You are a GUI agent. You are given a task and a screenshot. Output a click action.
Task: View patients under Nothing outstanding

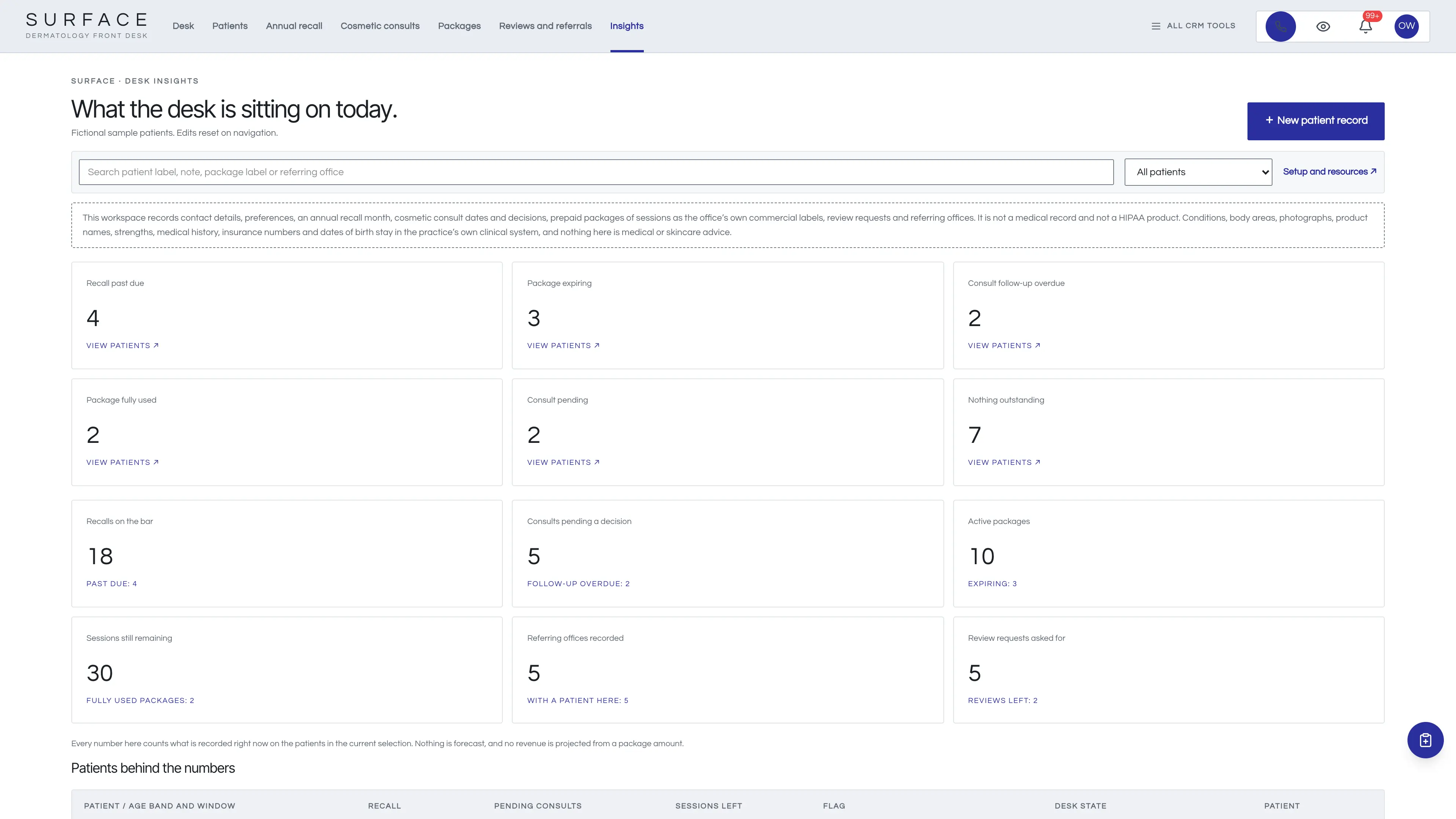(x=1004, y=462)
